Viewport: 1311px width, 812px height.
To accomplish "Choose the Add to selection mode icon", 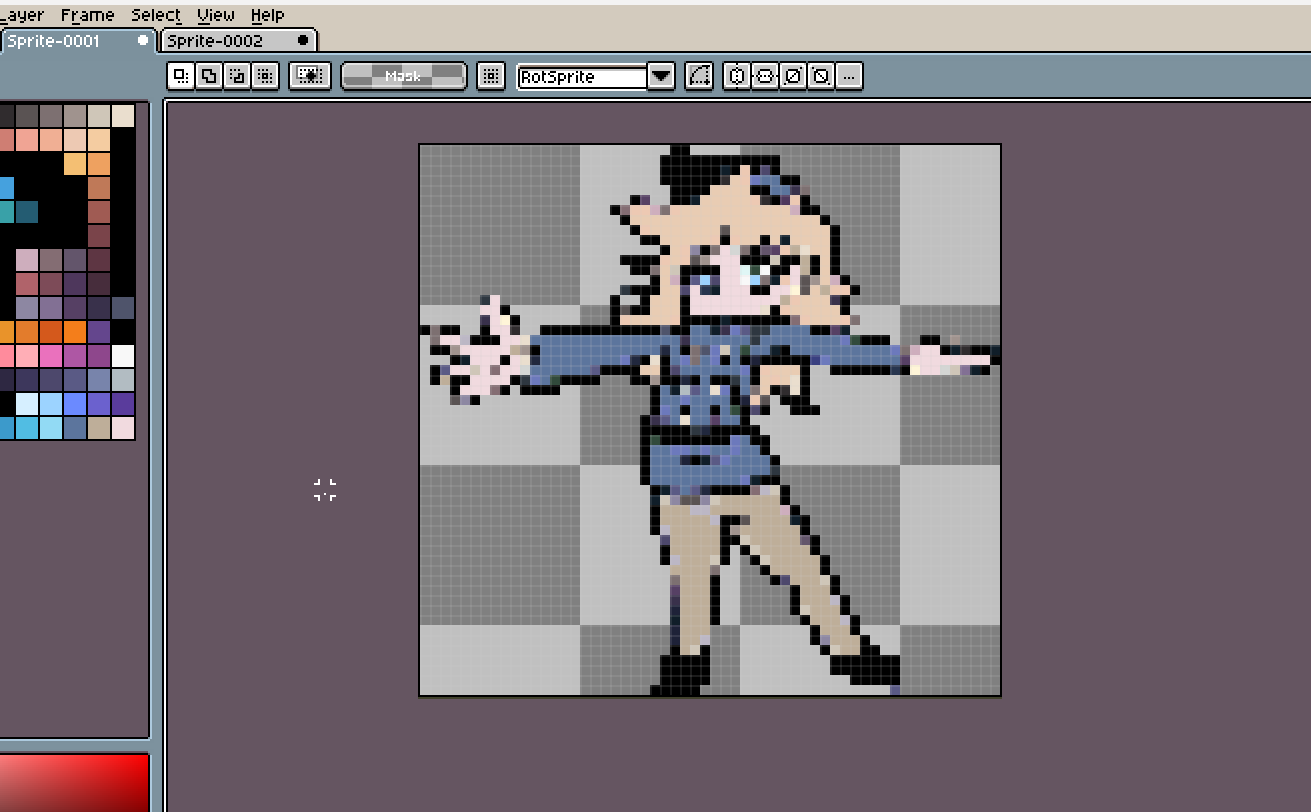I will [208, 75].
